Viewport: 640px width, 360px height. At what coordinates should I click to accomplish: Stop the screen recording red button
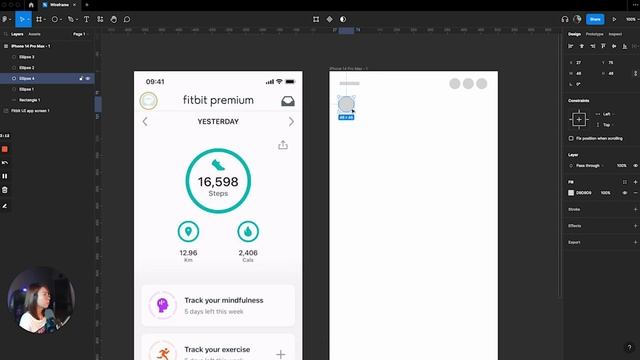click(5, 149)
